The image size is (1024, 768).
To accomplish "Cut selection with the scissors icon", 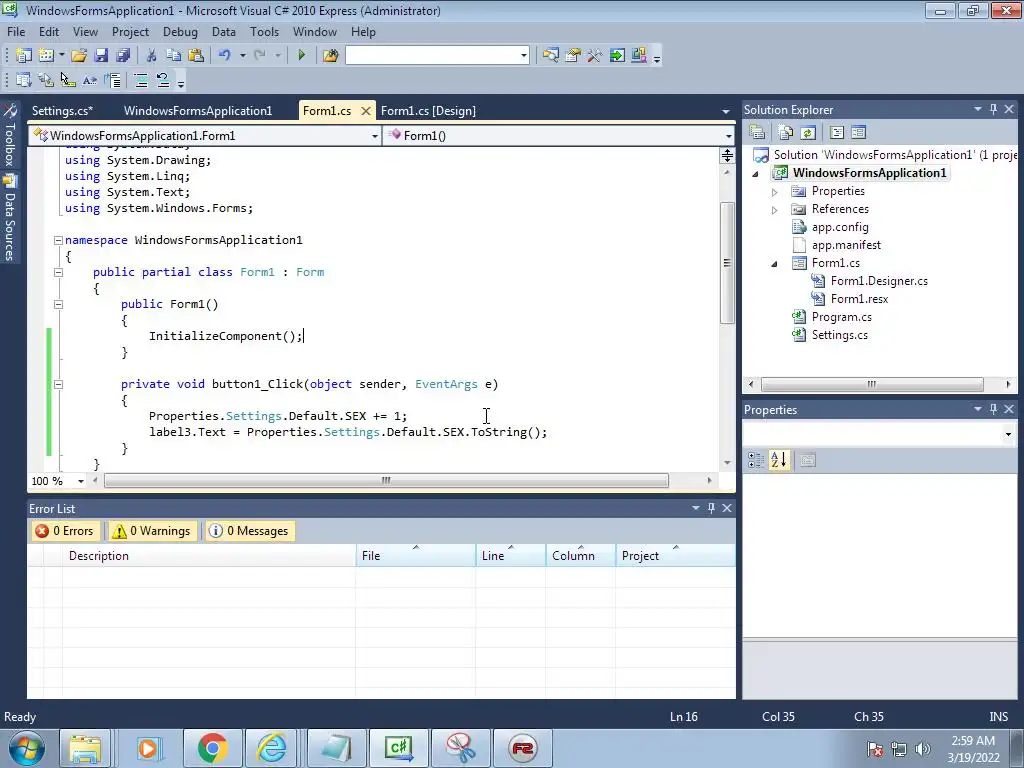I will pos(151,56).
